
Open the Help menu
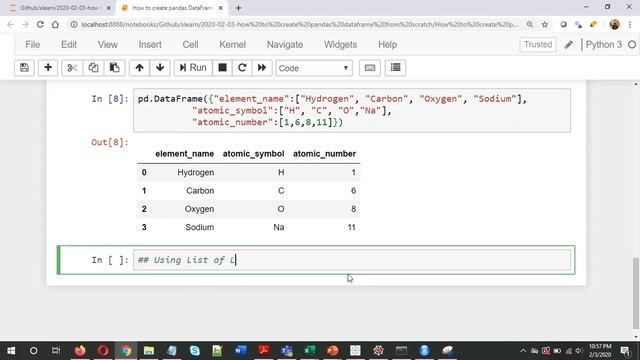click(387, 44)
